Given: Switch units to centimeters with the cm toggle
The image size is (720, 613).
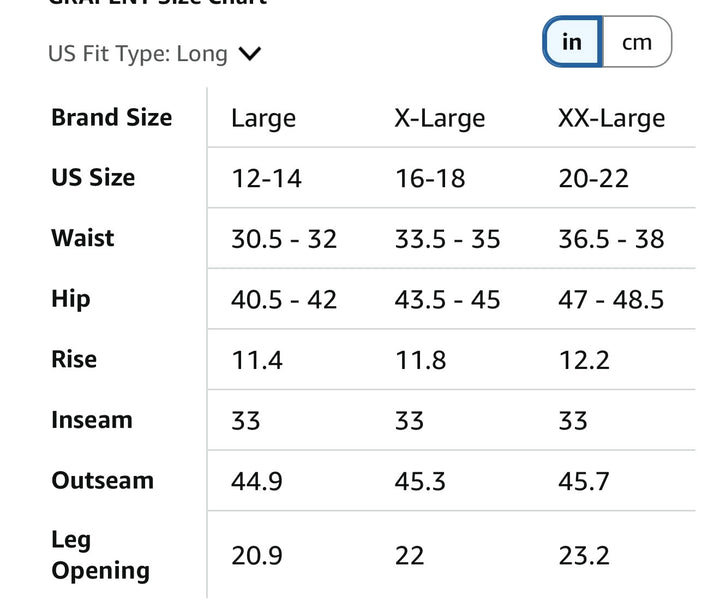Looking at the screenshot, I should (x=637, y=42).
